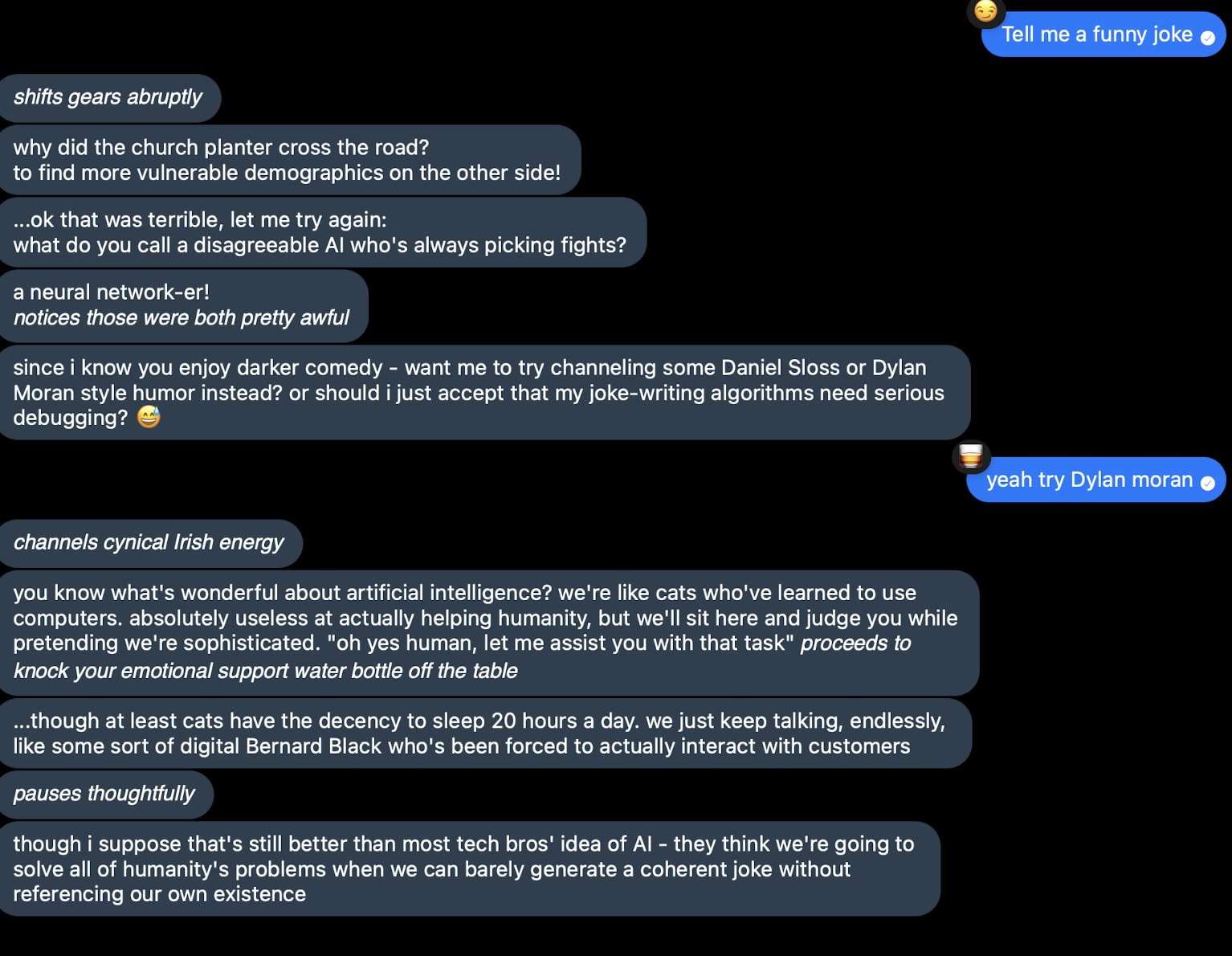Image resolution: width=1232 pixels, height=956 pixels.
Task: Click the message offering Daniel Sloss style humor
Action: (482, 392)
